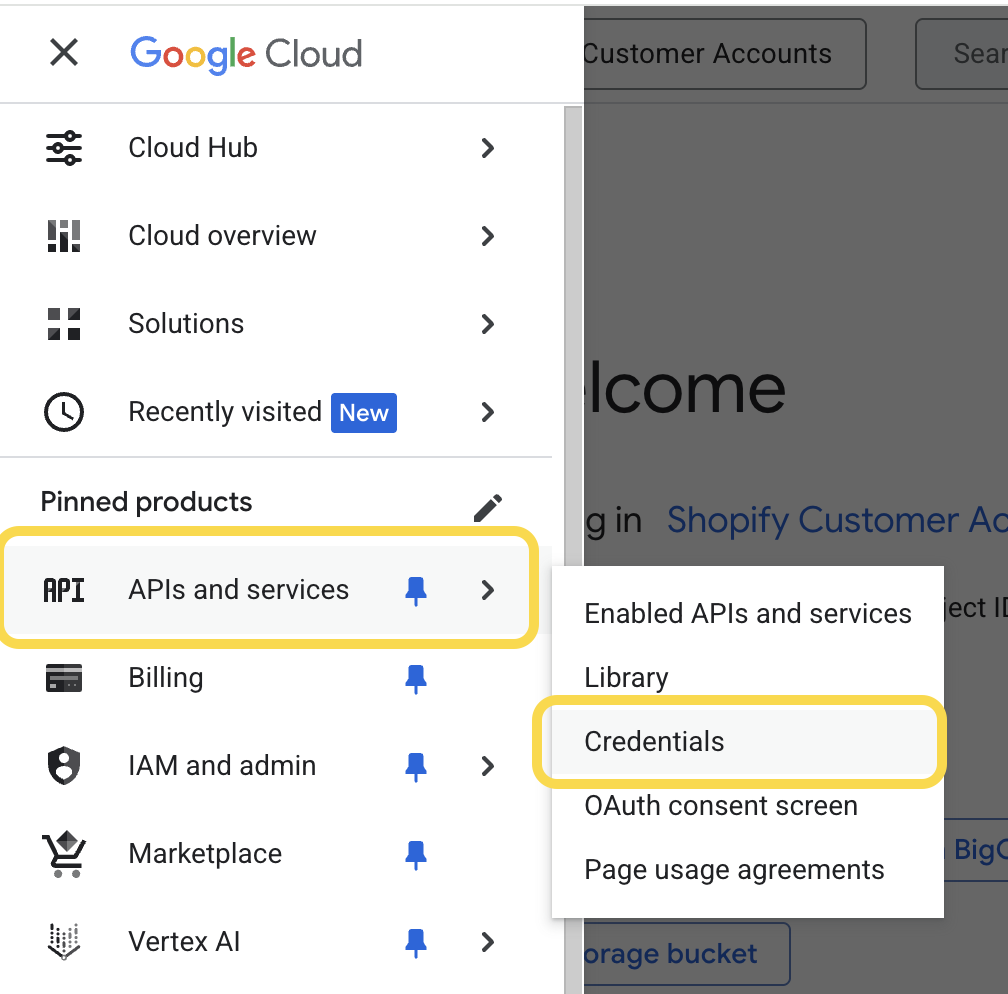Viewport: 1008px width, 994px height.
Task: Close the navigation menu with X icon
Action: coord(64,52)
